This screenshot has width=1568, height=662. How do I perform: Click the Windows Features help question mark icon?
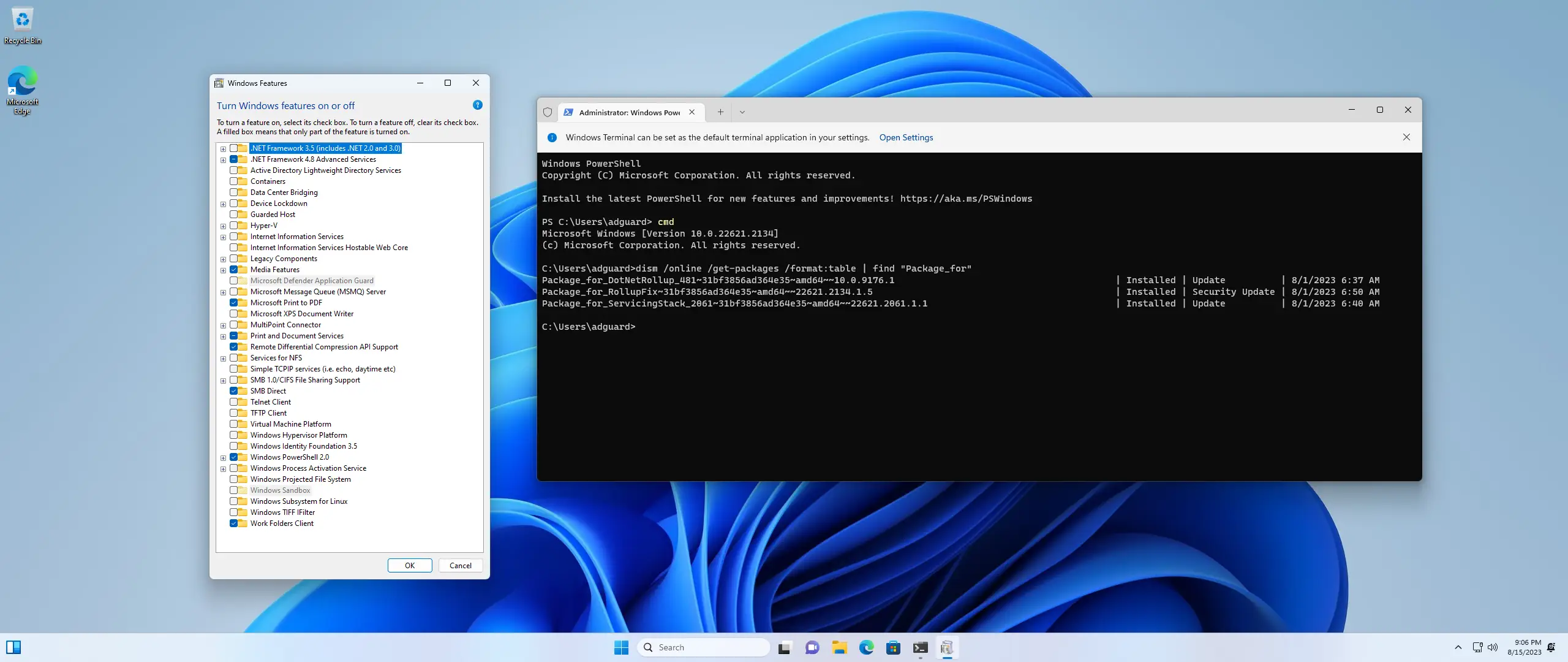pos(478,105)
